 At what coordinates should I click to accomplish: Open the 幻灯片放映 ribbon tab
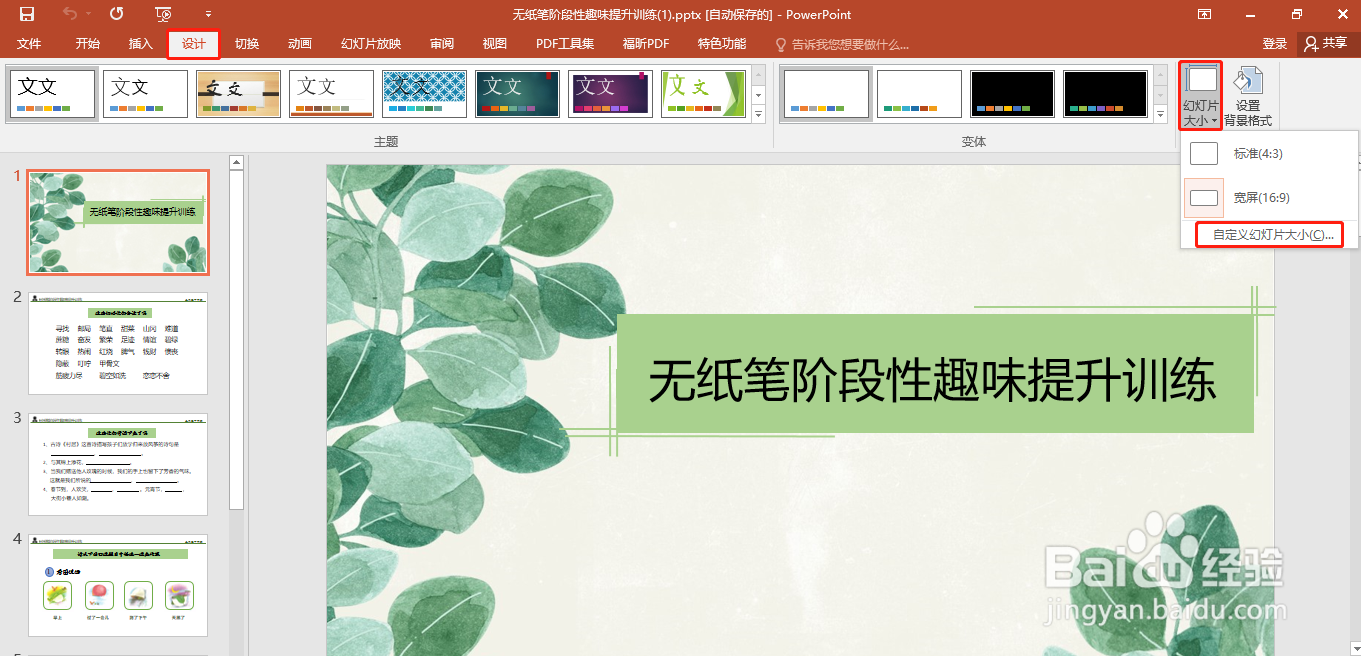371,44
